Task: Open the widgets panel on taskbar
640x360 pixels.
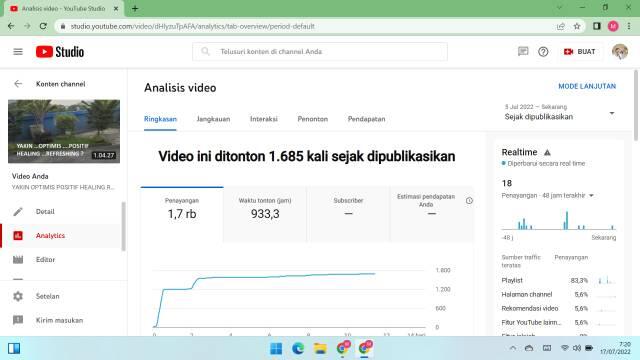Action: coord(14,349)
